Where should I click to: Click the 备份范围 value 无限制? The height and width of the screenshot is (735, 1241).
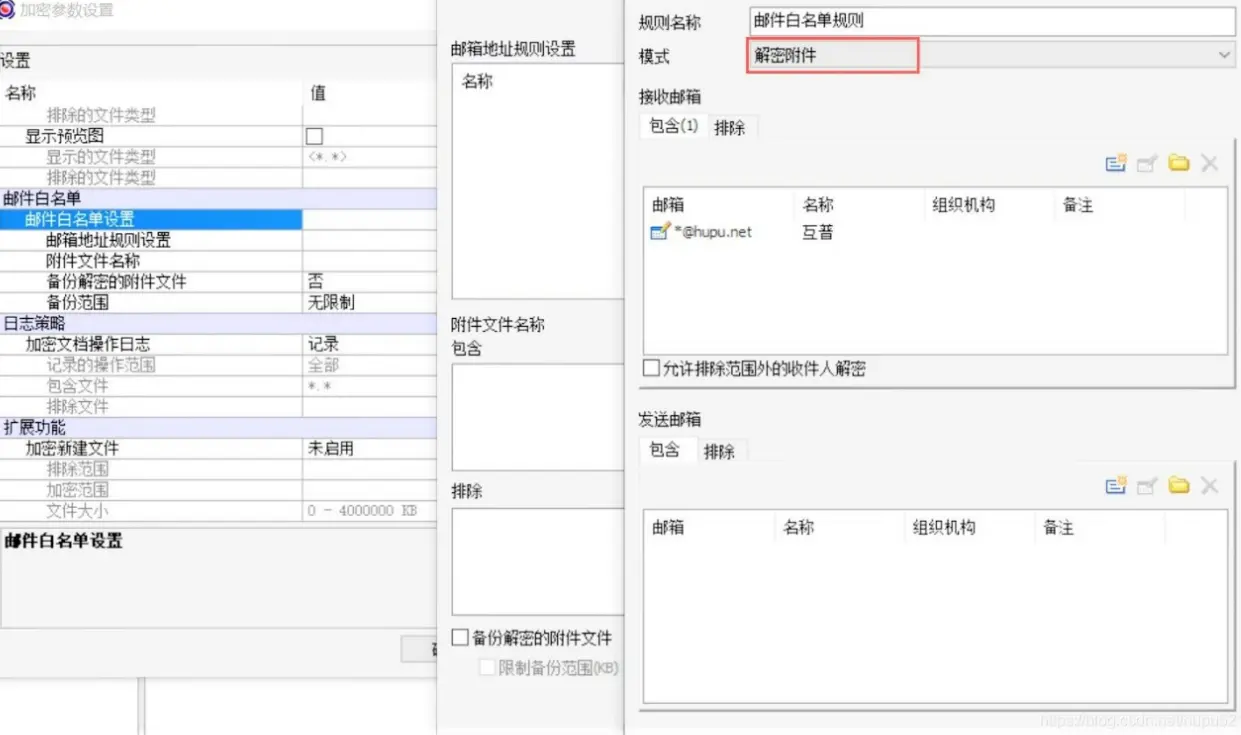coord(331,302)
